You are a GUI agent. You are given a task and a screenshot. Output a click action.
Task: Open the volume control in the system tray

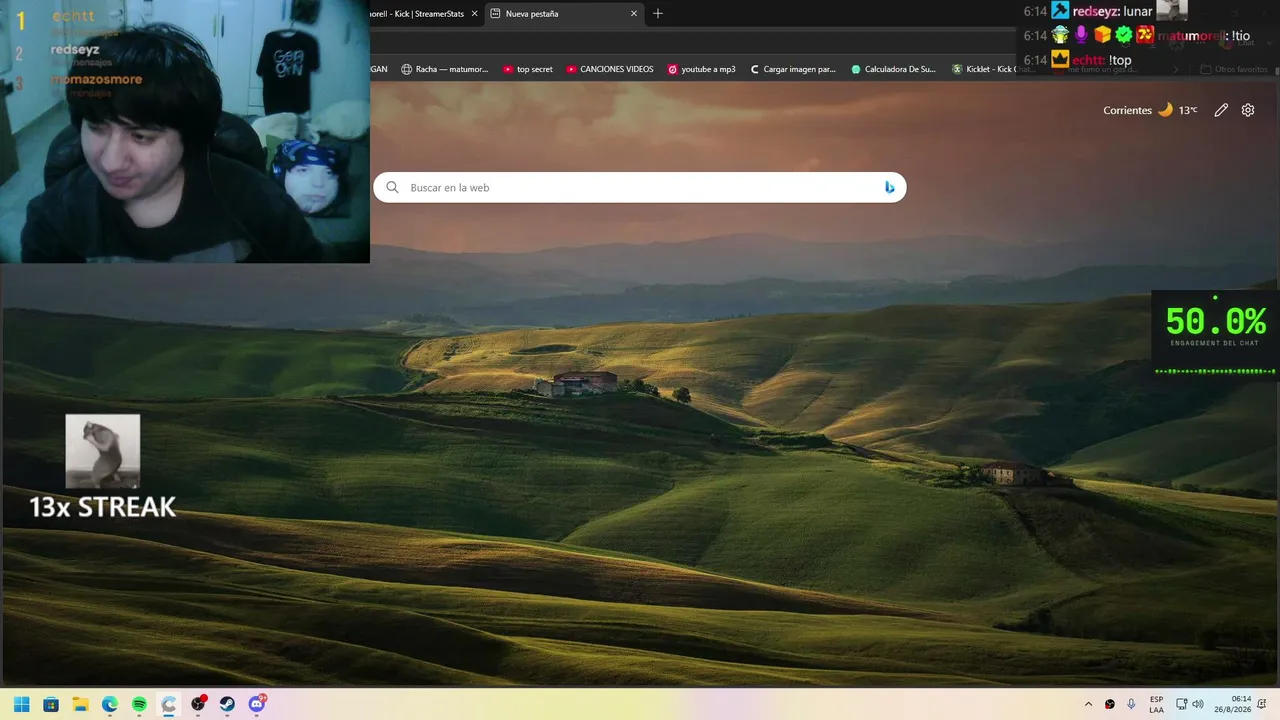[1198, 704]
